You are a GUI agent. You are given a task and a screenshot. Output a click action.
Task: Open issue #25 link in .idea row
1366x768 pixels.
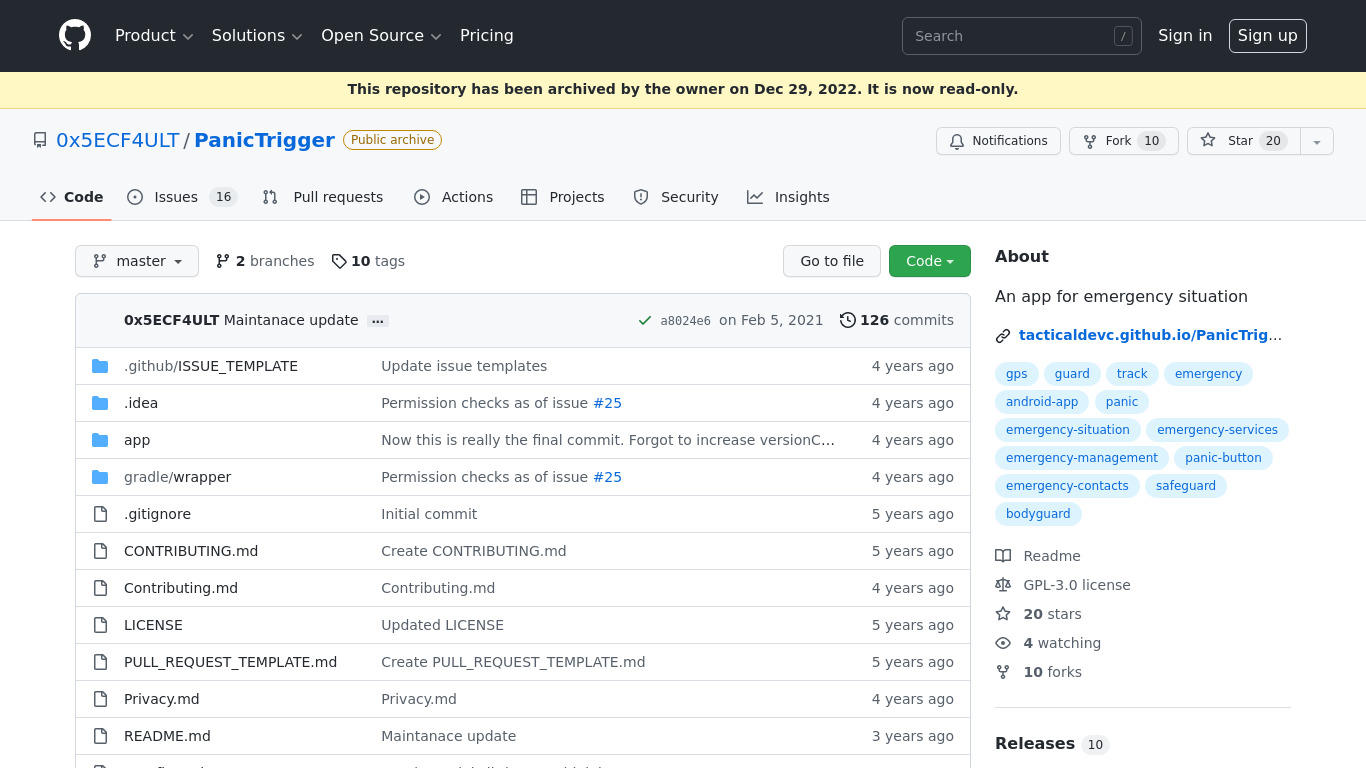607,403
